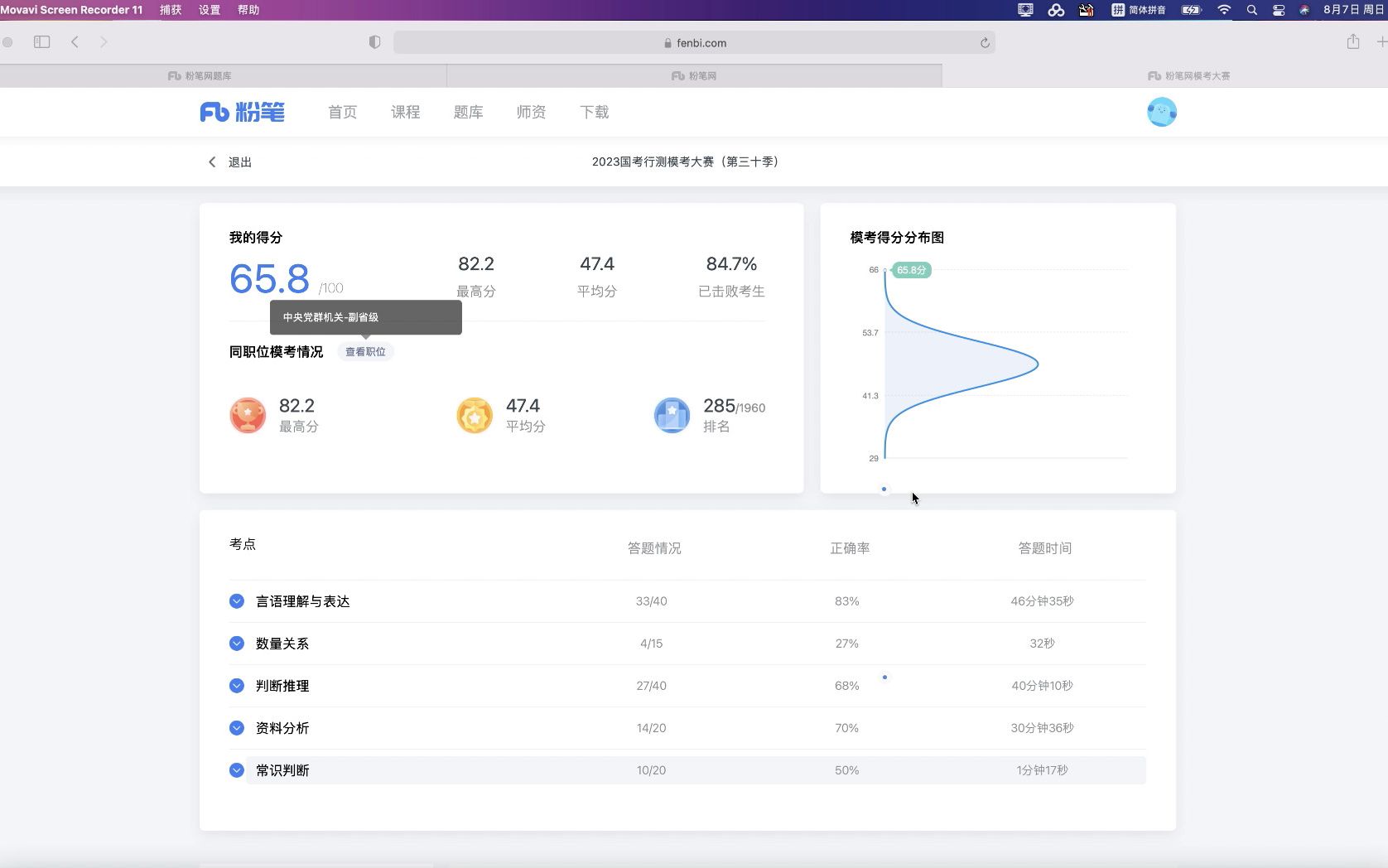Click the 模考得分分布图 heading
Screen dimensions: 1388x868
[897, 238]
